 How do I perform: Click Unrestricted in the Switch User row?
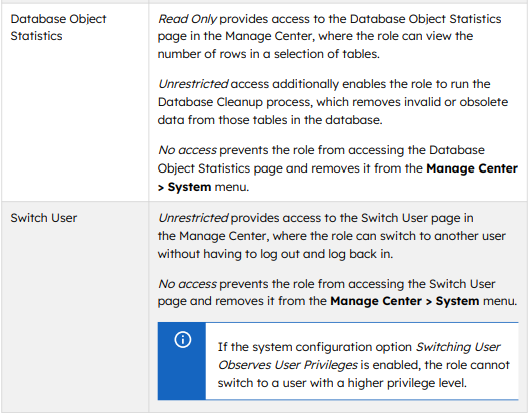tap(193, 218)
